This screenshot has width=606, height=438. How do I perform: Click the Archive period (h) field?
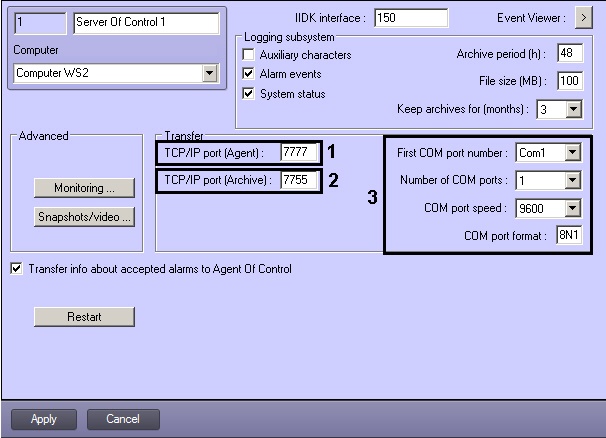coord(570,53)
